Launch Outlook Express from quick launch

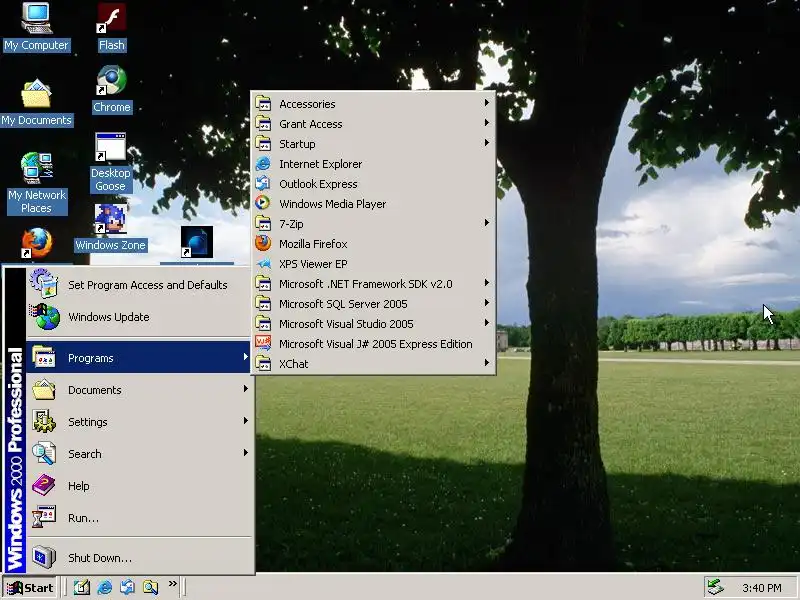tap(127, 587)
